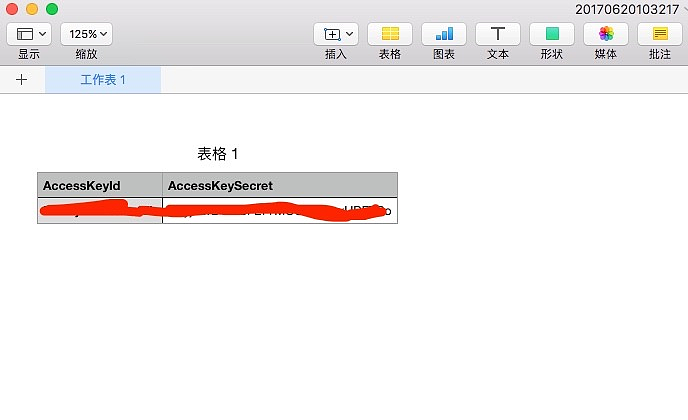Image resolution: width=688 pixels, height=420 pixels.
Task: Click the data cell under AccessKeyId
Action: pos(100,211)
